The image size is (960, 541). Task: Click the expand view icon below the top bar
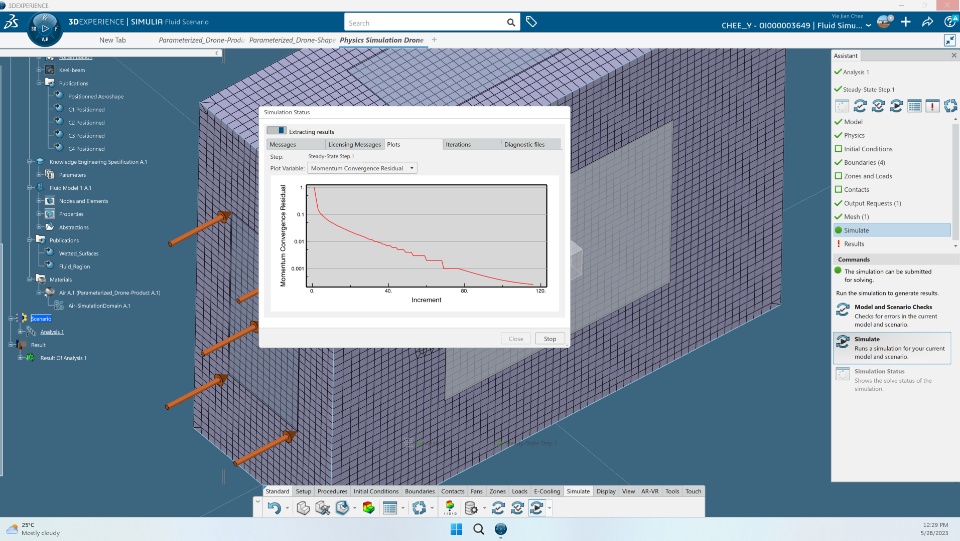tap(950, 40)
